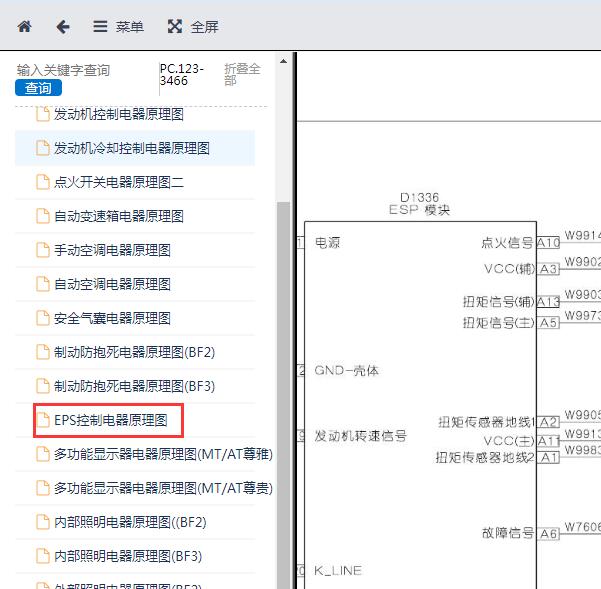Click GND-壳体 label in diagram
Screen dimensions: 601x589
pos(346,371)
